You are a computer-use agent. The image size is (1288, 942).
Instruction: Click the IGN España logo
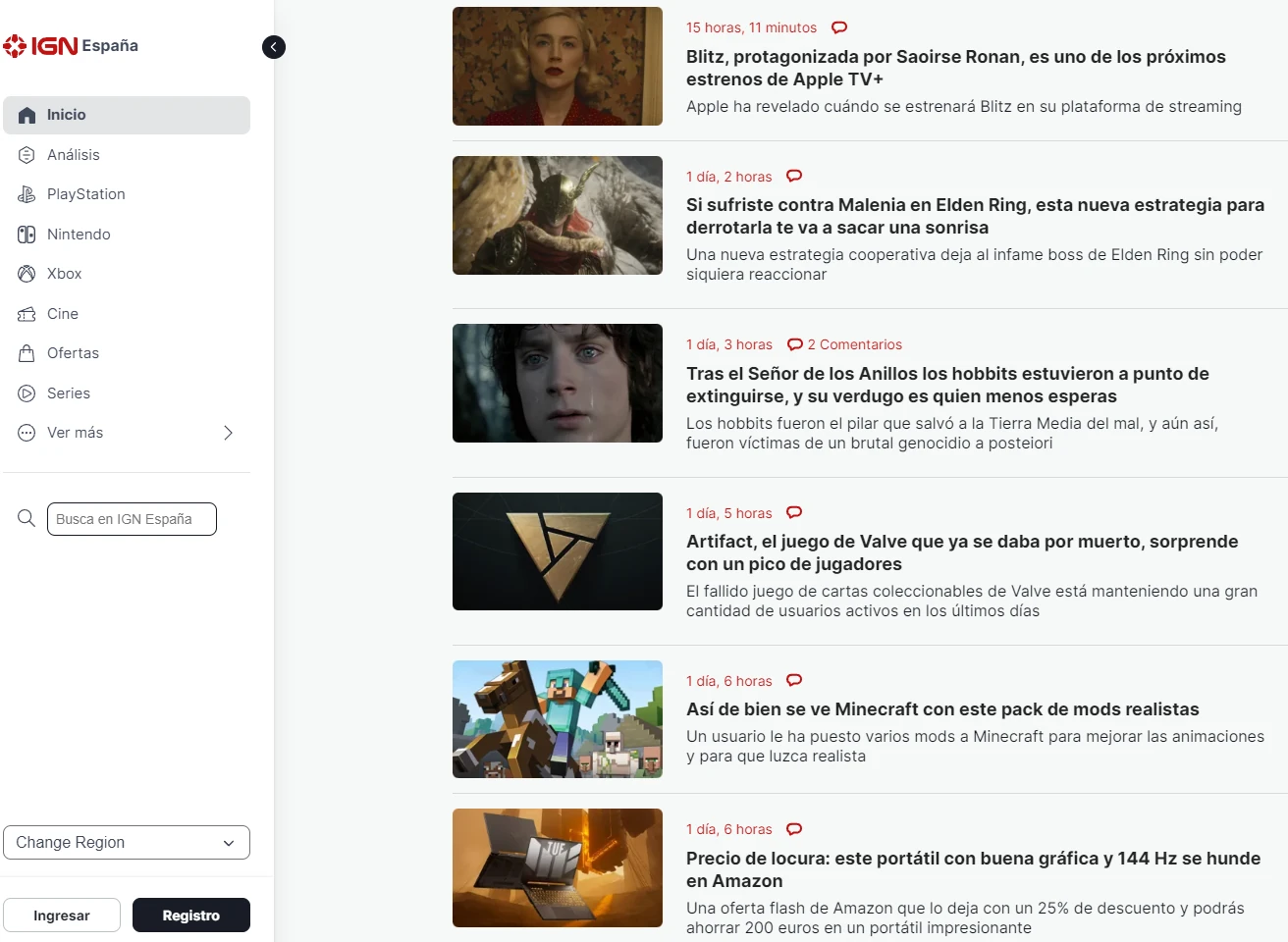coord(71,45)
